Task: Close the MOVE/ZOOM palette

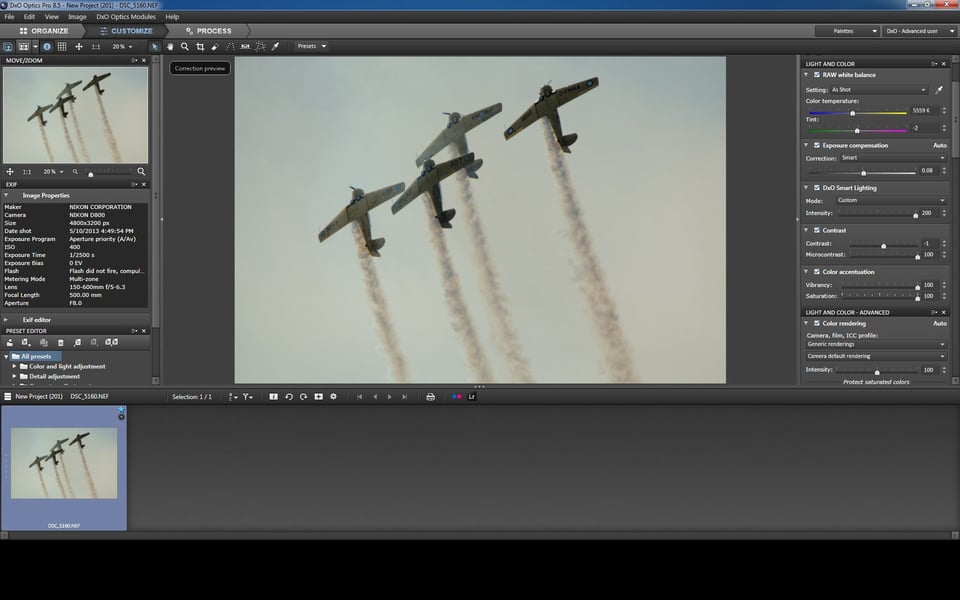Action: (144, 61)
